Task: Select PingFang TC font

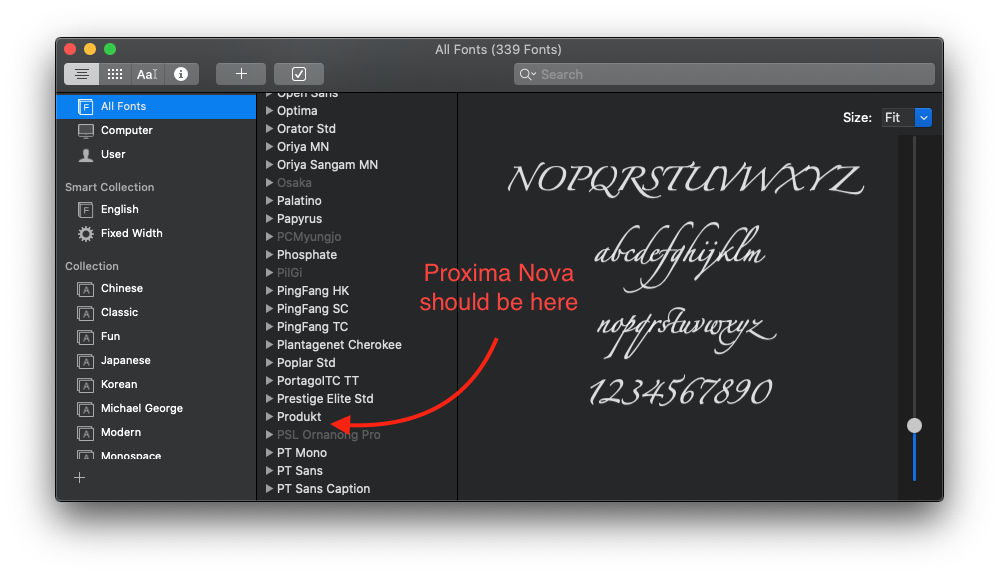Action: point(312,327)
